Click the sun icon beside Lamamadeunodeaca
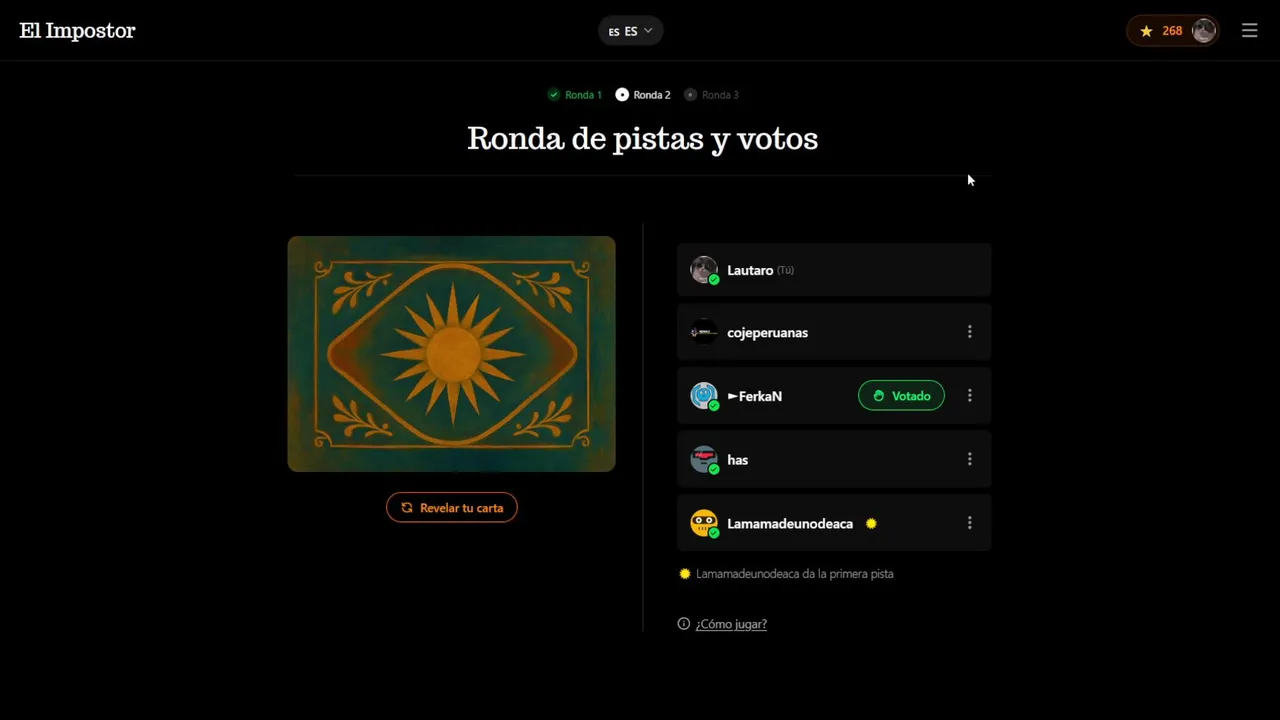The width and height of the screenshot is (1280, 720). tap(871, 523)
